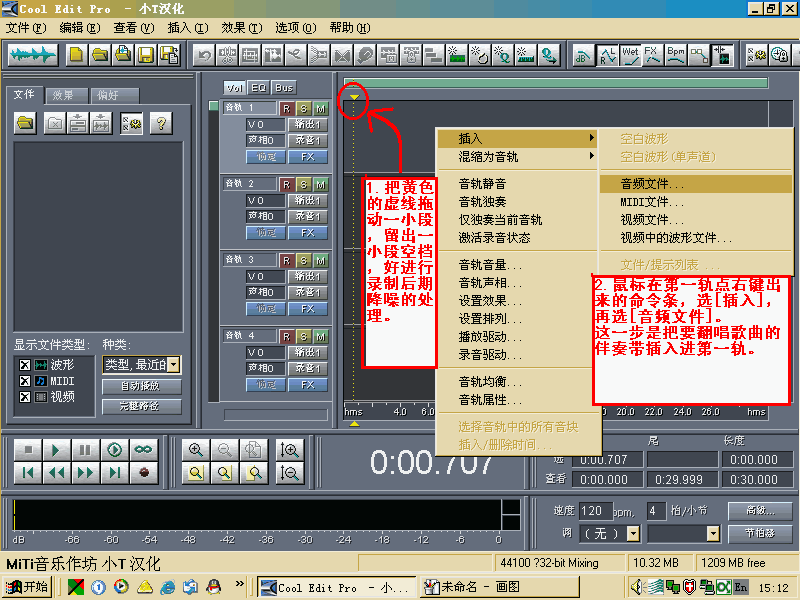Screen dimensions: 800x600
Task: Choose 音频文件... from the insert submenu
Action: pos(696,184)
